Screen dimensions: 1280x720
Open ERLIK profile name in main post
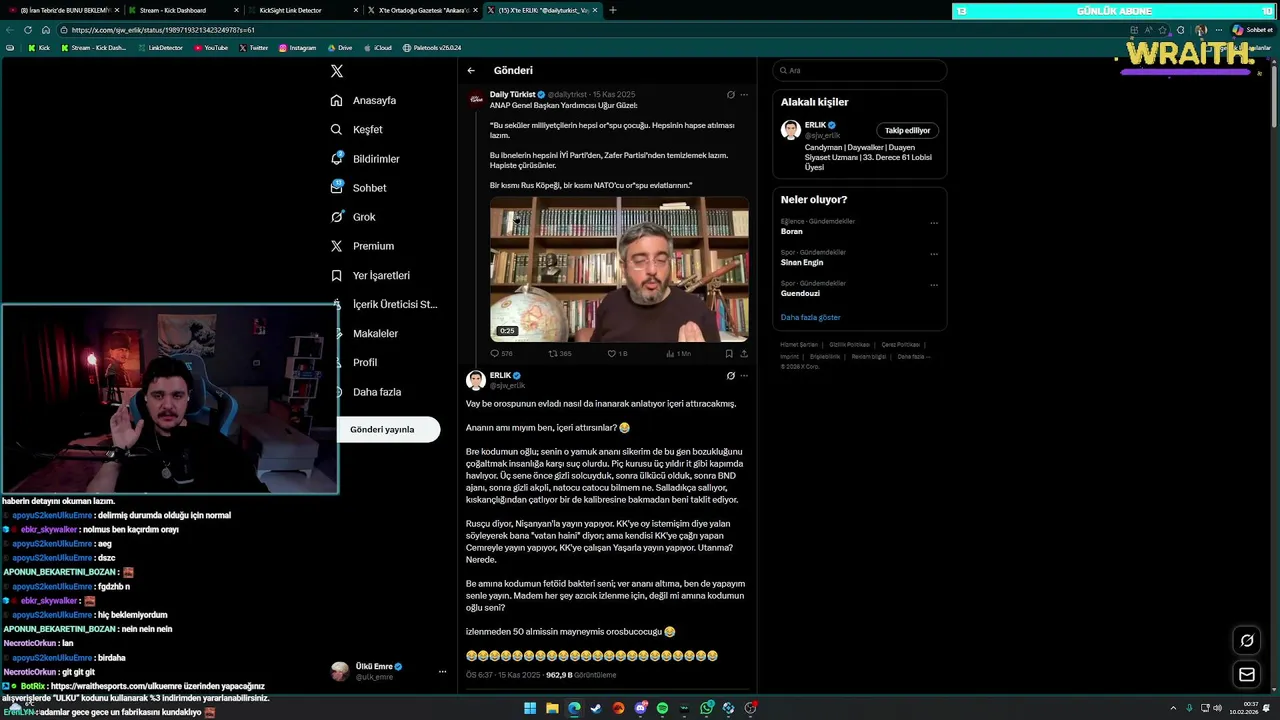tap(500, 375)
